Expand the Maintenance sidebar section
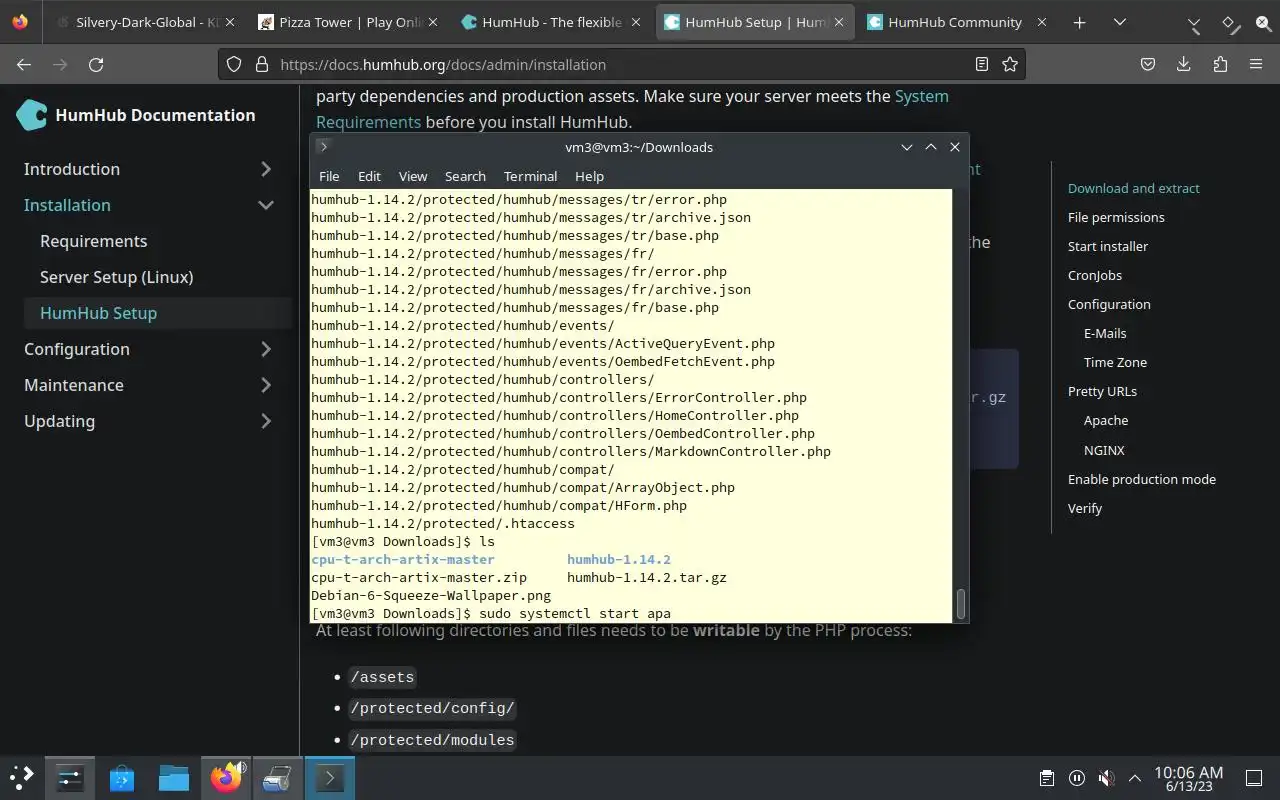This screenshot has width=1280, height=800. point(266,385)
